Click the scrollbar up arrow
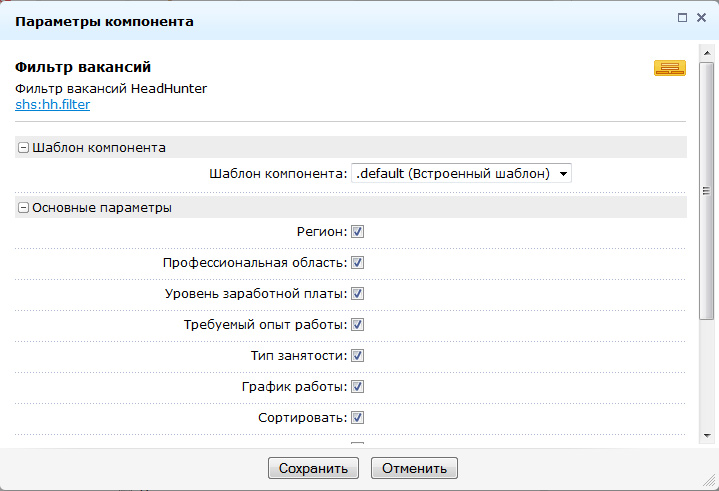719x491 pixels. [706, 49]
